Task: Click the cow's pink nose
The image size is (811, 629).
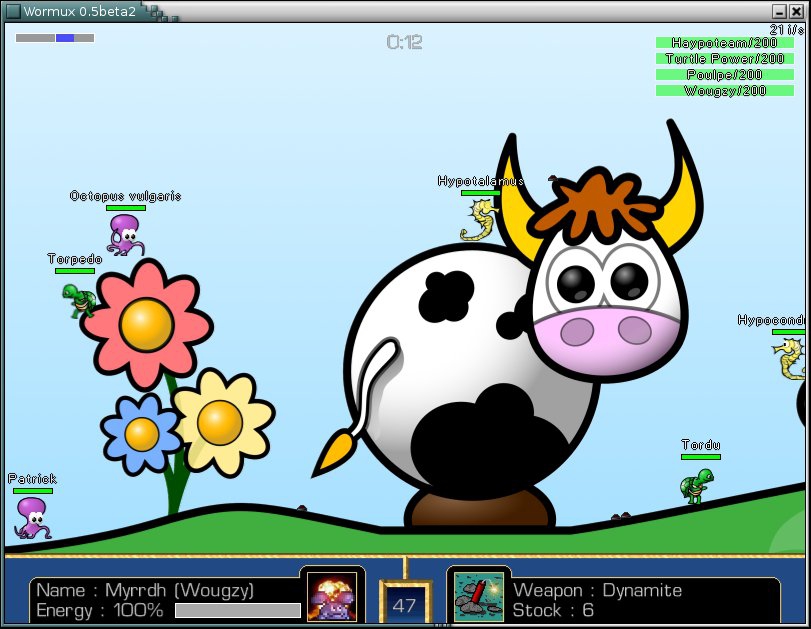Action: coord(606,331)
